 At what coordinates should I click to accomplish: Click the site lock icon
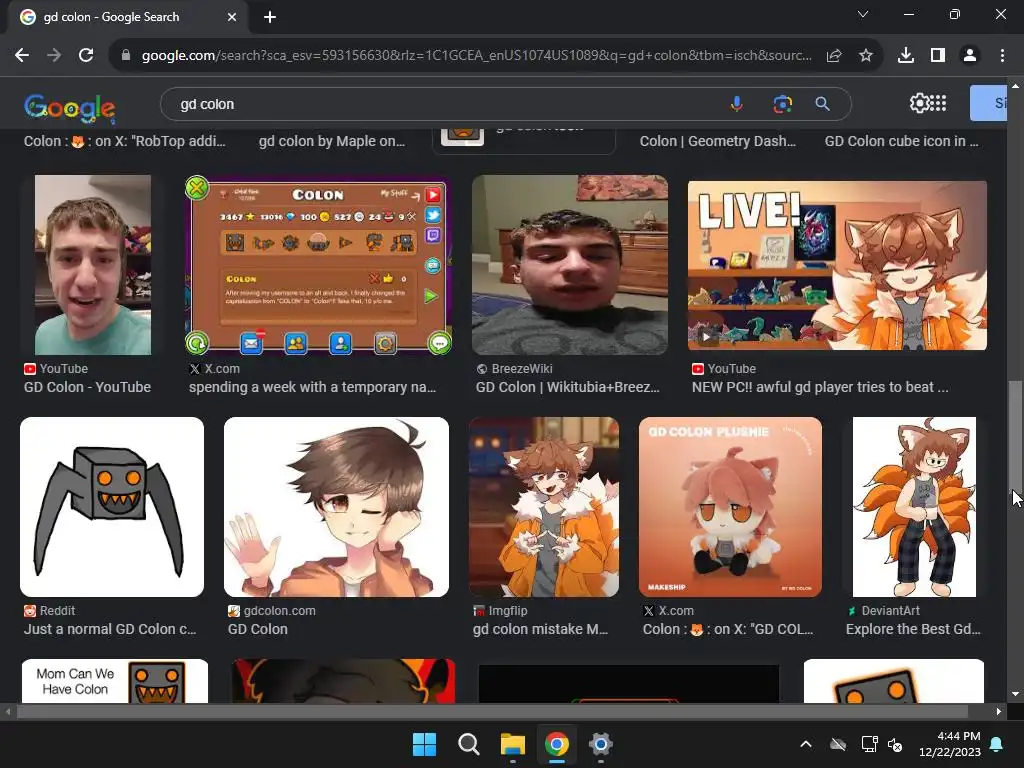[x=126, y=56]
